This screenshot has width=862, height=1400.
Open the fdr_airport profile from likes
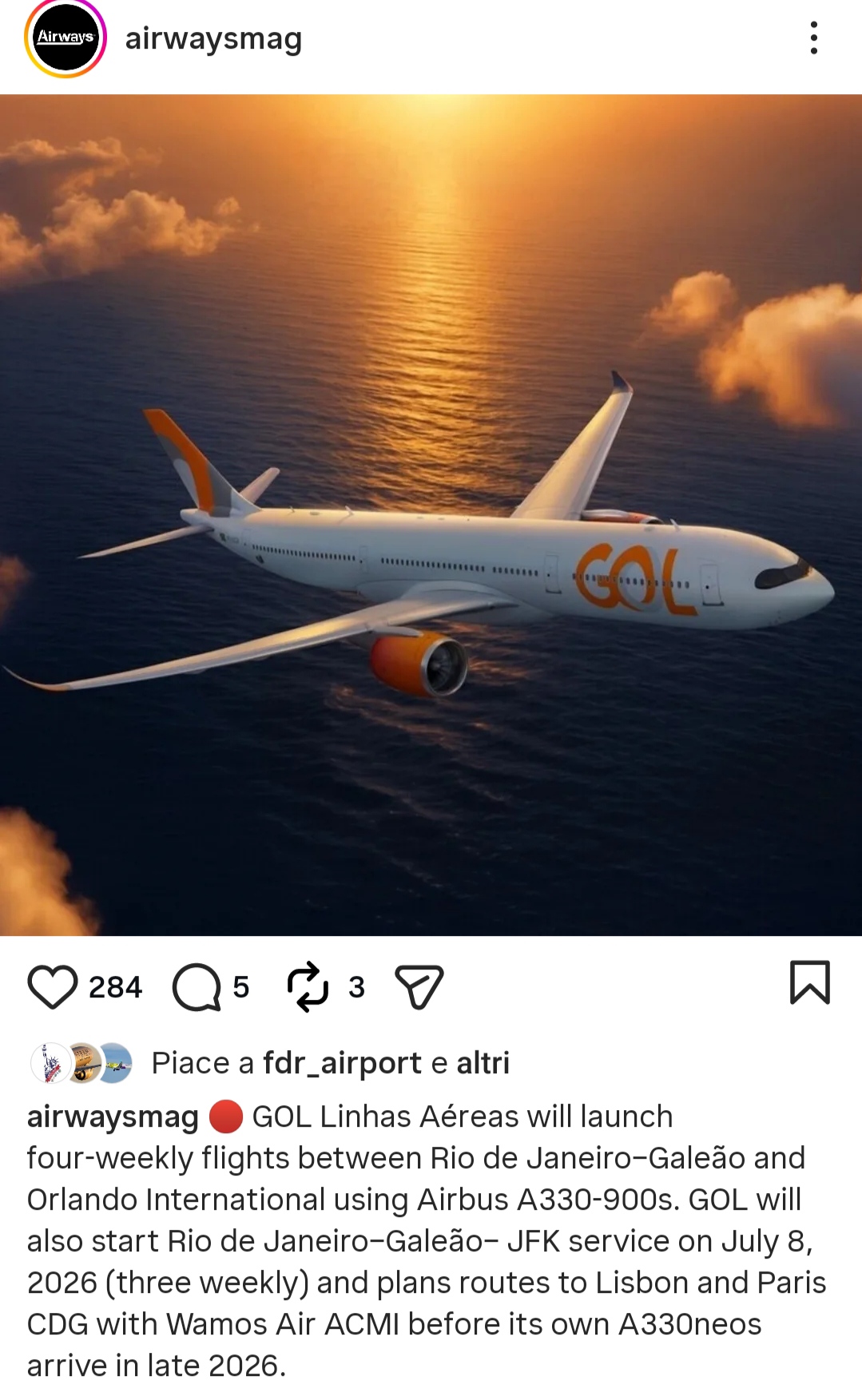pyautogui.click(x=342, y=1063)
